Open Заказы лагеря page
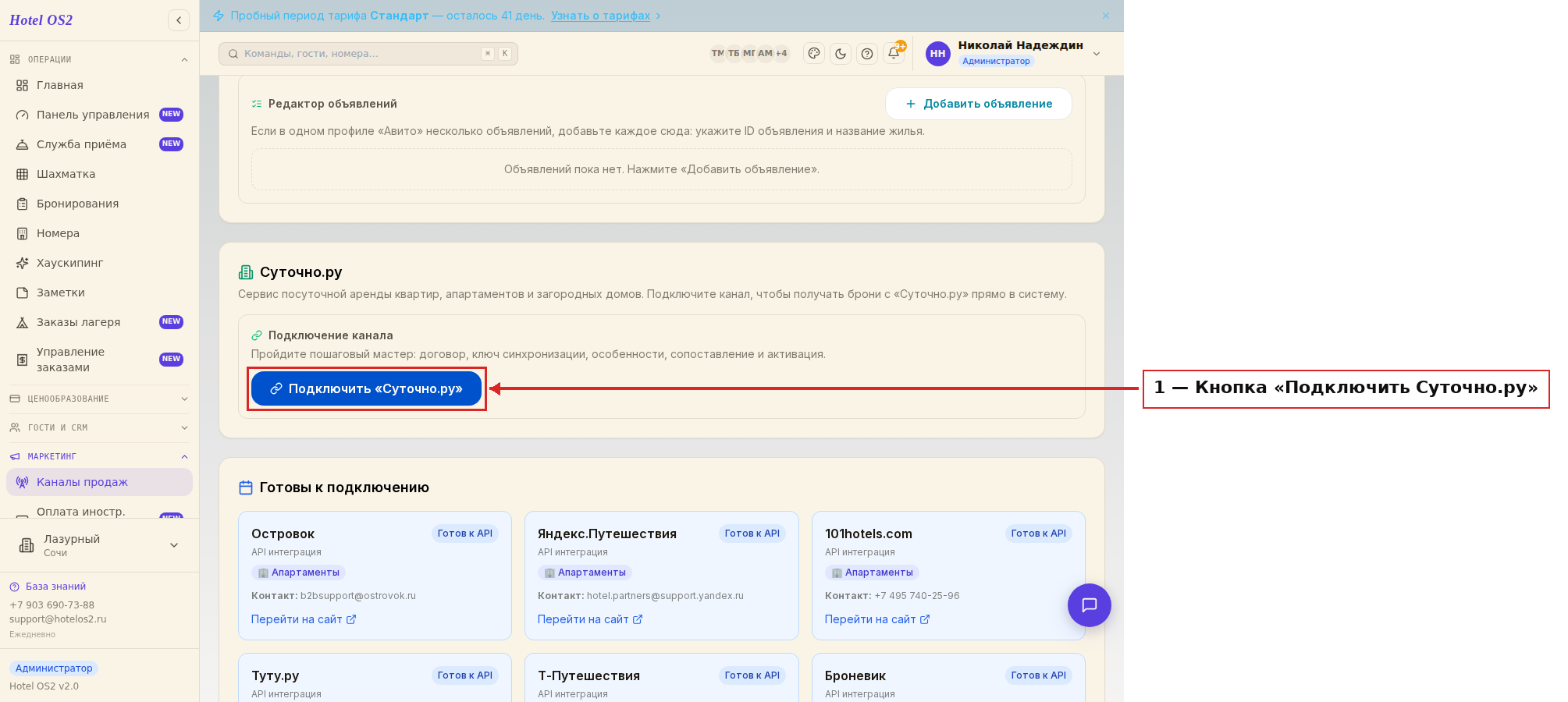This screenshot has height=702, width=1568. [x=99, y=322]
